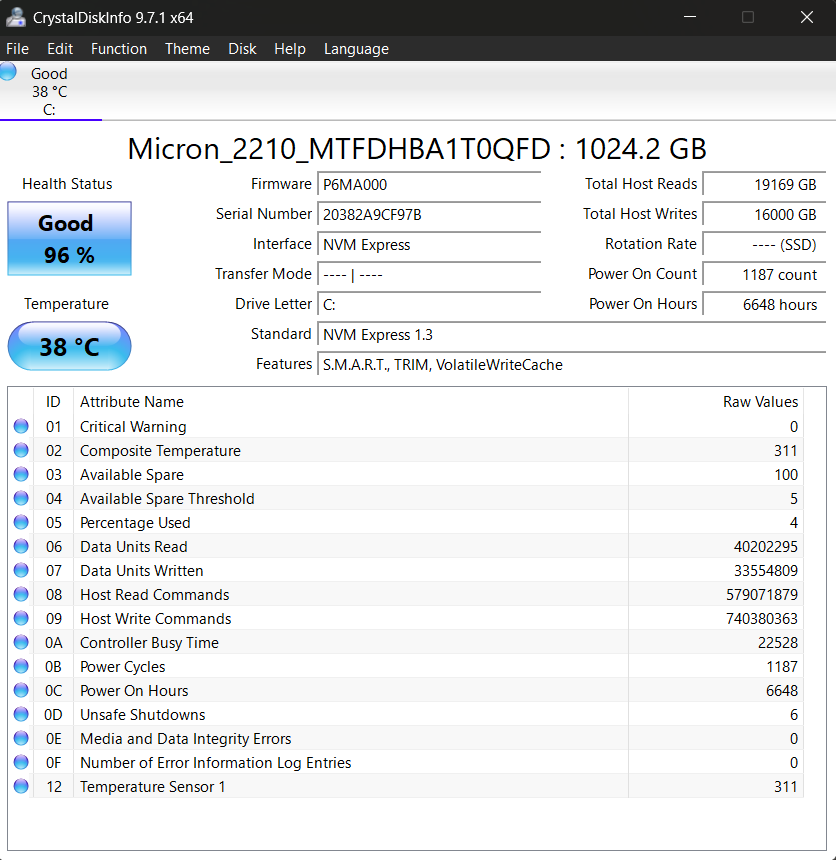Open the Function menu
Image resolution: width=836 pixels, height=860 pixels.
[x=119, y=48]
